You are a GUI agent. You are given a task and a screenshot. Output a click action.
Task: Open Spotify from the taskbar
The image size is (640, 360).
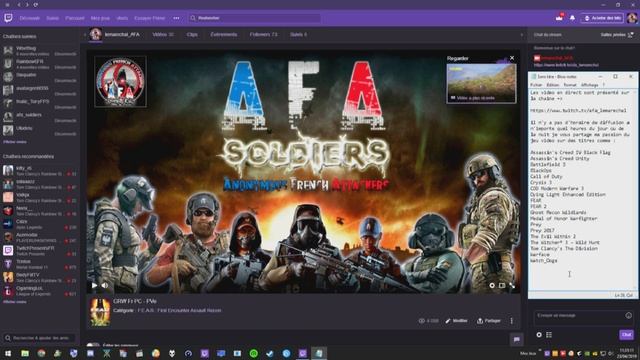pyautogui.click(x=253, y=353)
